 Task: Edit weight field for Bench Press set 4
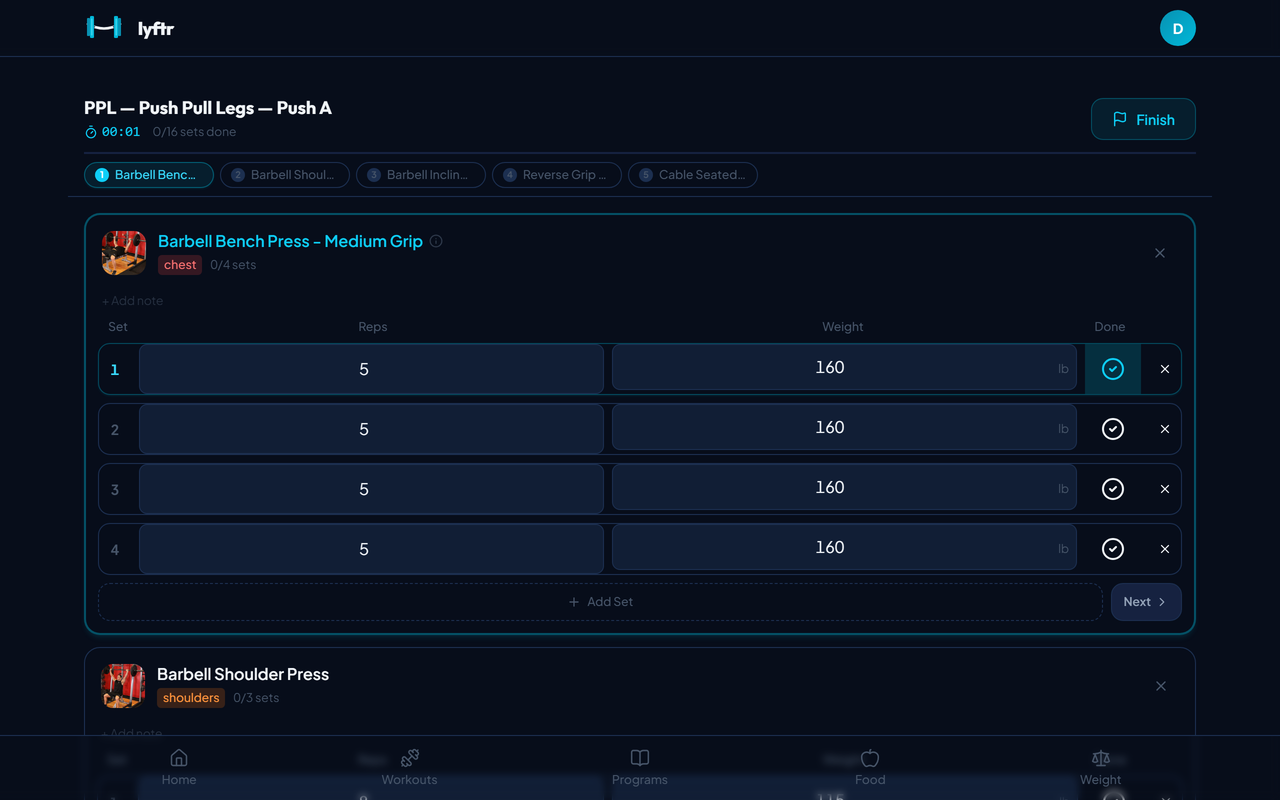coord(844,547)
